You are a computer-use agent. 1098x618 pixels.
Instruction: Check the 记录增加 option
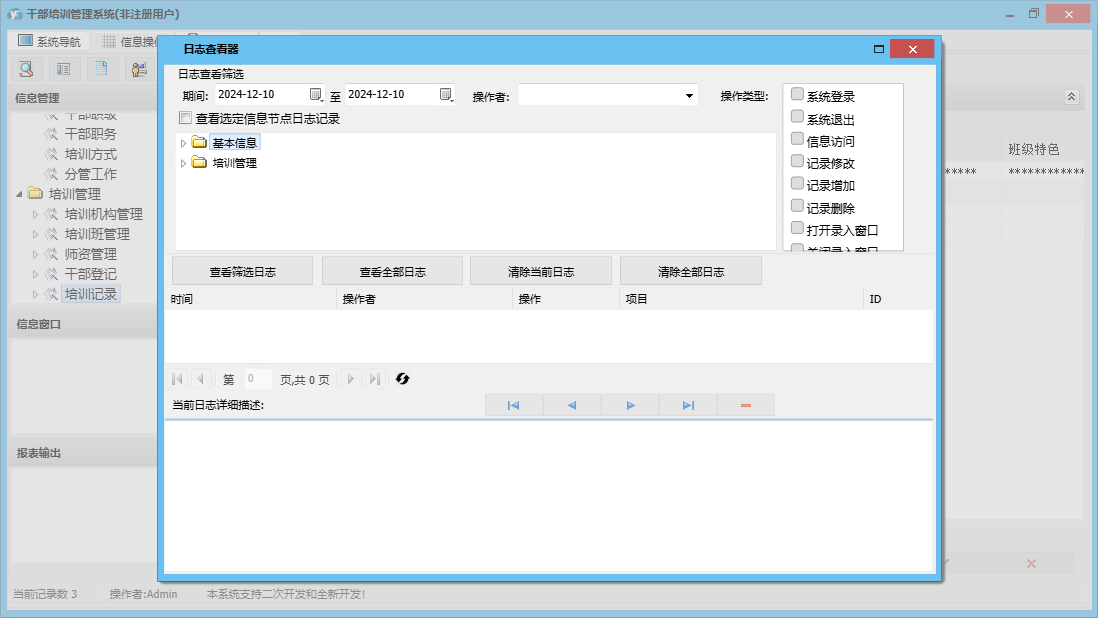(x=797, y=184)
